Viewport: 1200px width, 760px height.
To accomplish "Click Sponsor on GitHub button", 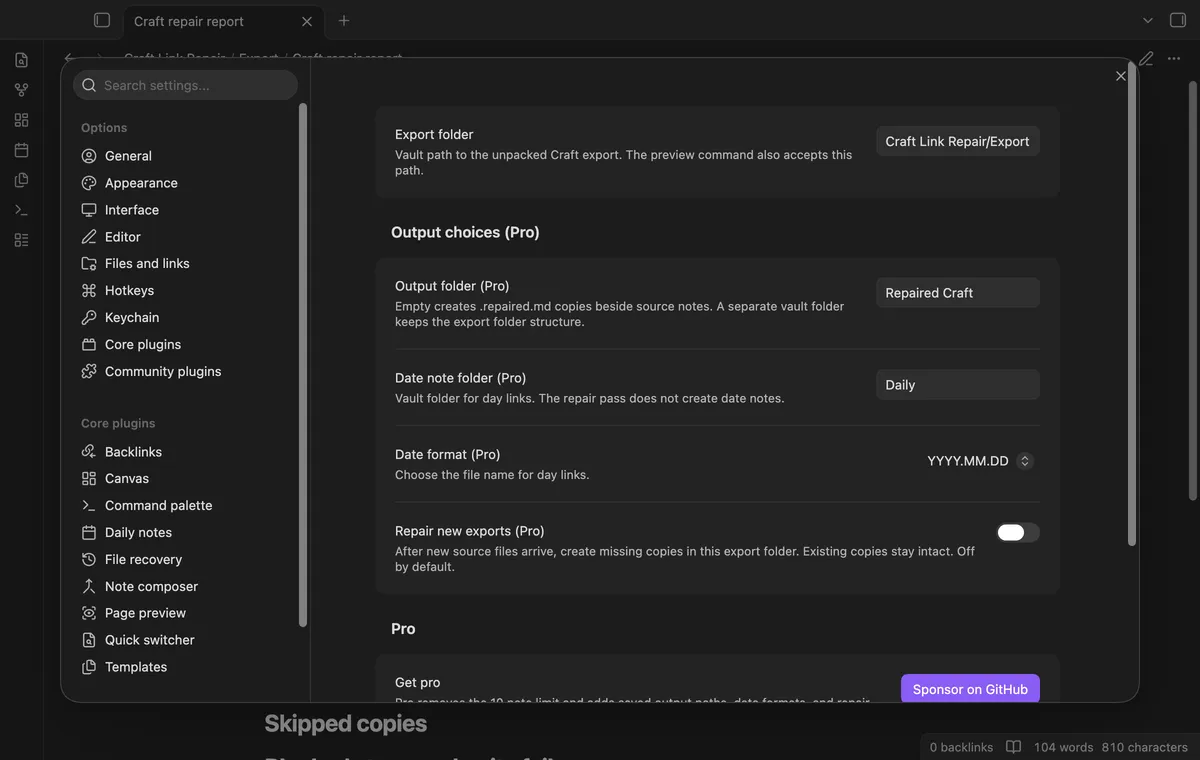I will 970,689.
